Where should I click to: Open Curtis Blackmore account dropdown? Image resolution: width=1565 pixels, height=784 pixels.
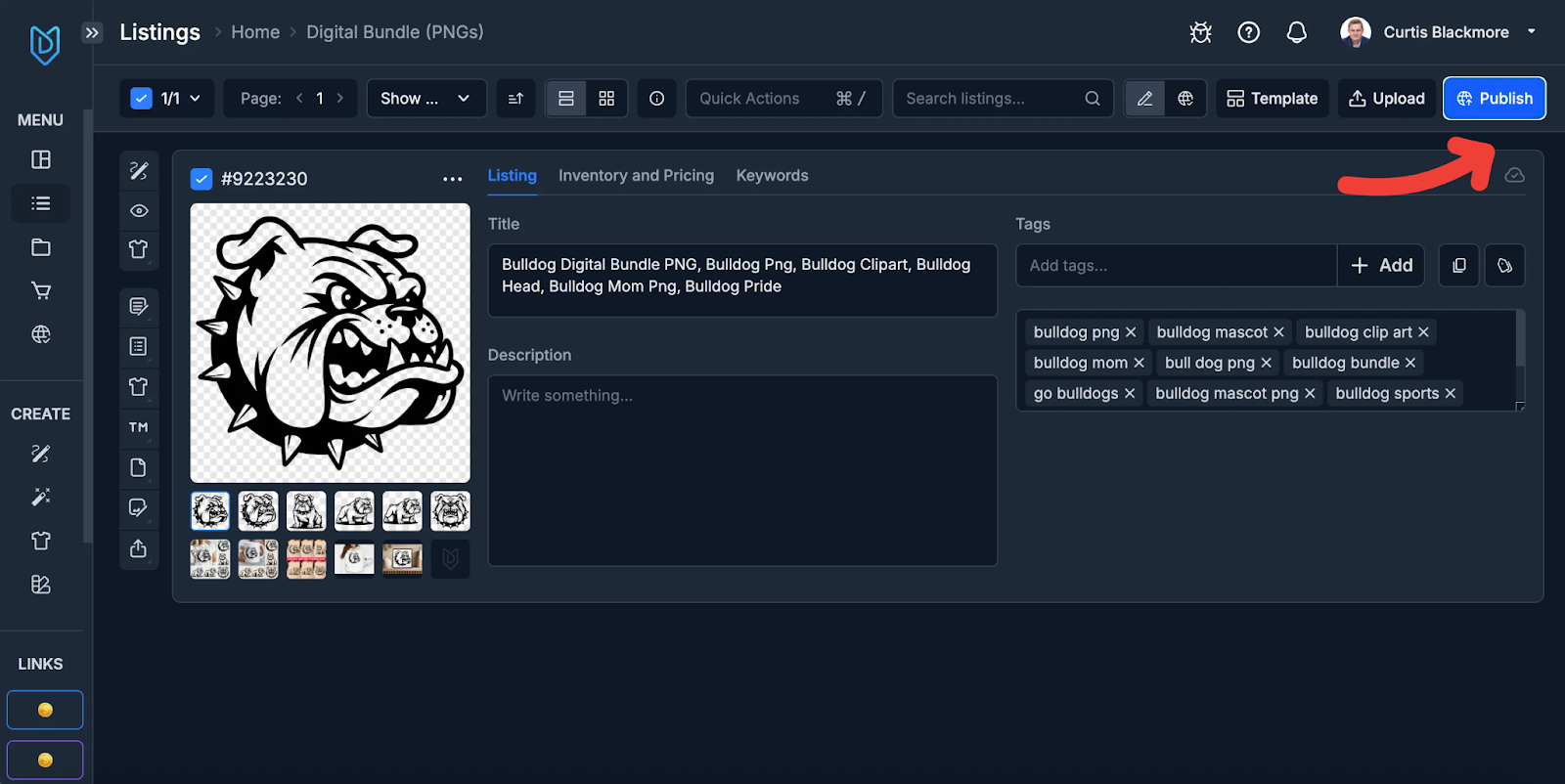(x=1438, y=32)
